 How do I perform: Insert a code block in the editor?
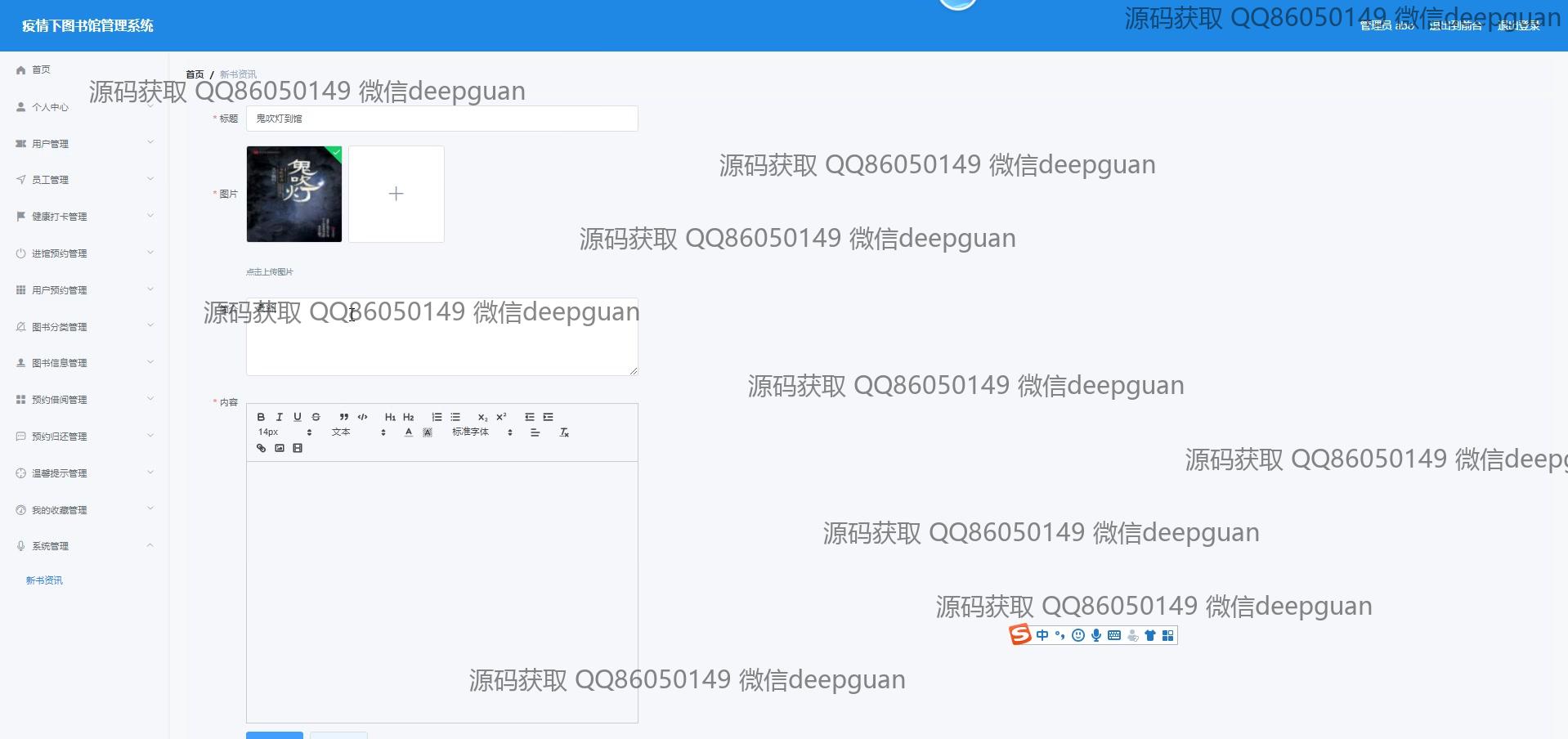coord(362,417)
